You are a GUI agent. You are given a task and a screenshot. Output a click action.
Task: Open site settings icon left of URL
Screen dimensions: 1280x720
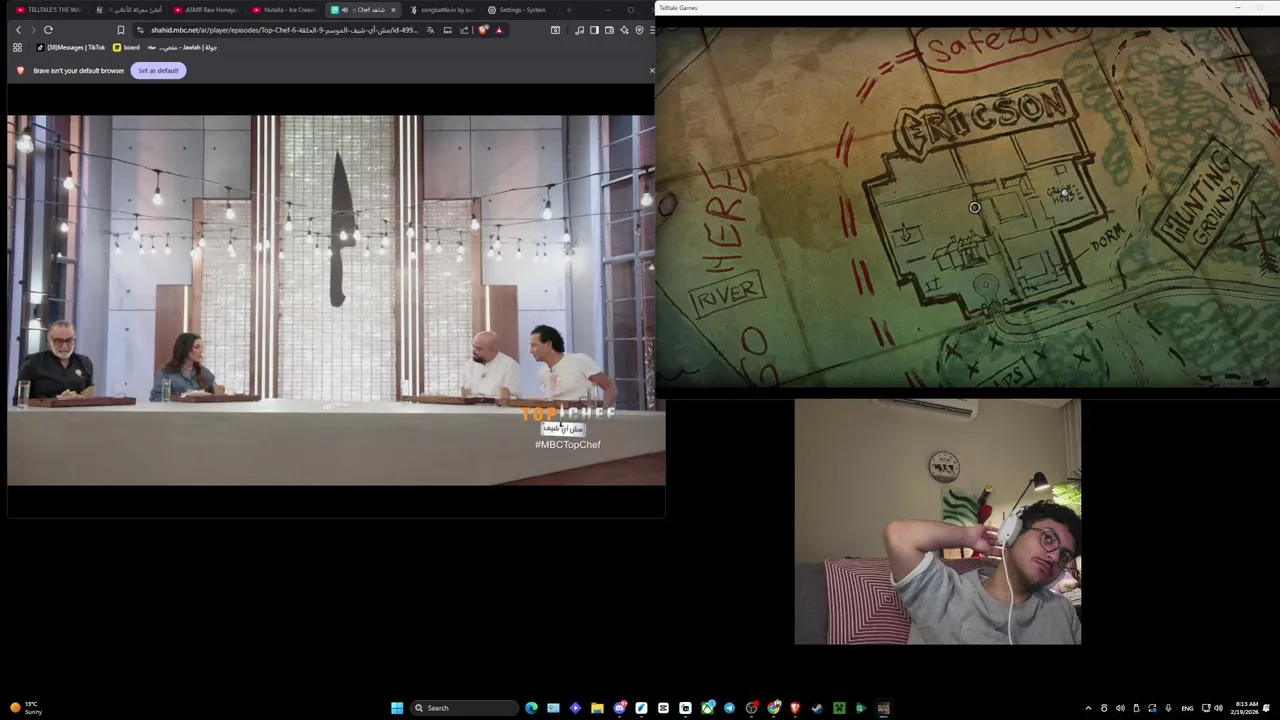coord(141,30)
